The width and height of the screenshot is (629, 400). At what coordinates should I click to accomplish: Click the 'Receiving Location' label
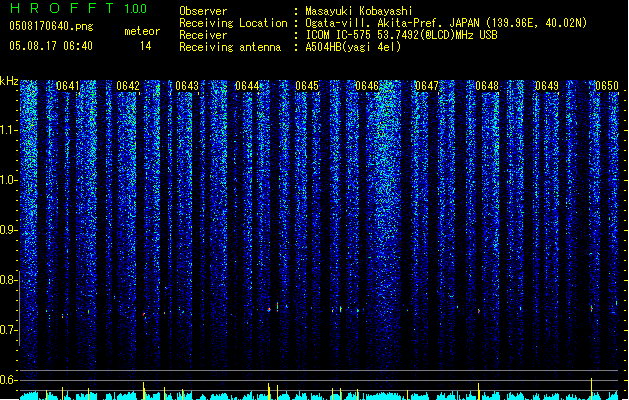[x=233, y=23]
